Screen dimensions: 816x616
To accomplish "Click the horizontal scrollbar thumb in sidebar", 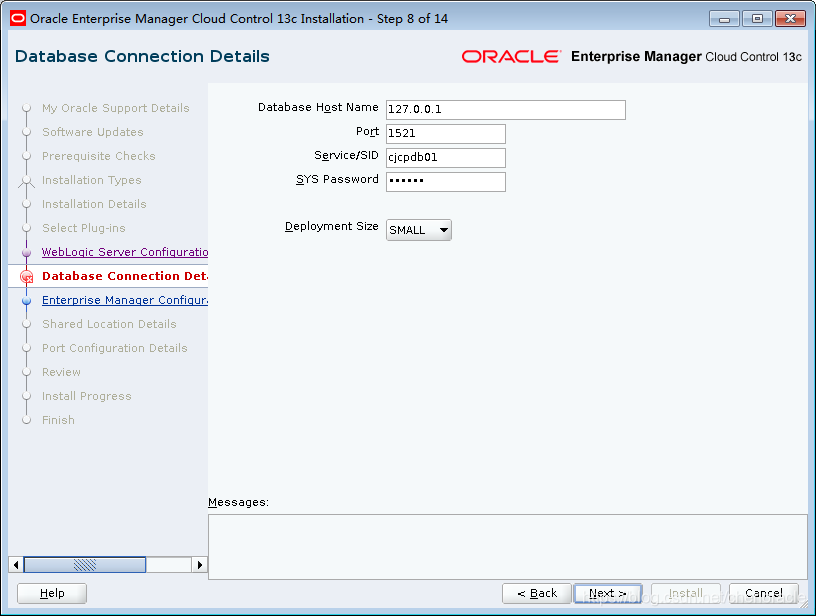I will (85, 564).
